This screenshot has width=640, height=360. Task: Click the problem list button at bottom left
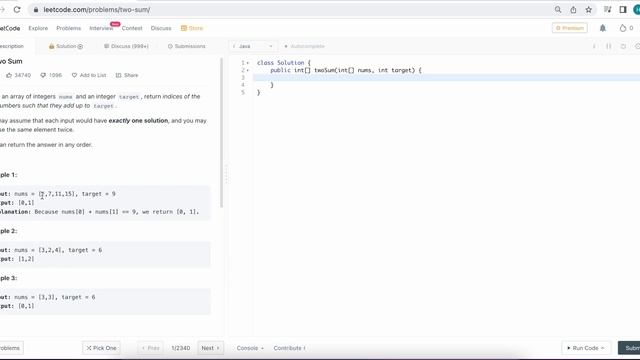pos(11,348)
